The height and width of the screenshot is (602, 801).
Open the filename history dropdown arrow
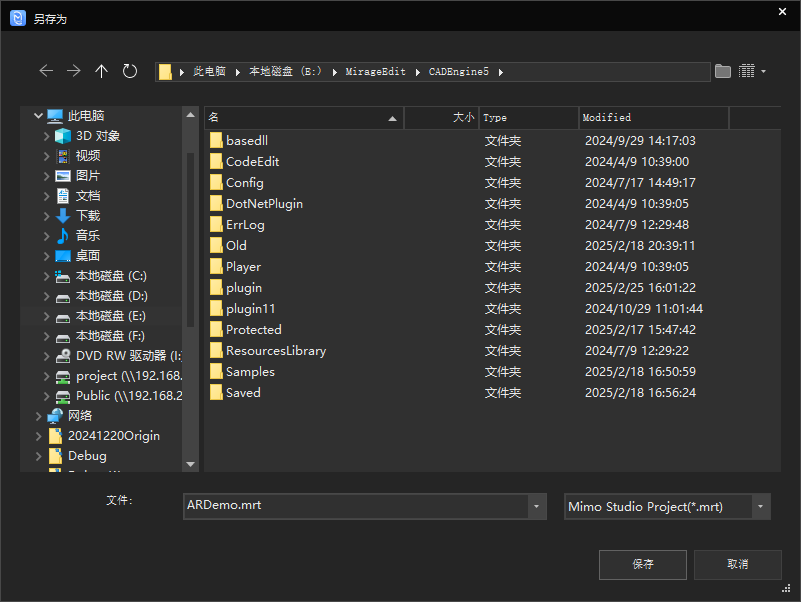(x=537, y=507)
